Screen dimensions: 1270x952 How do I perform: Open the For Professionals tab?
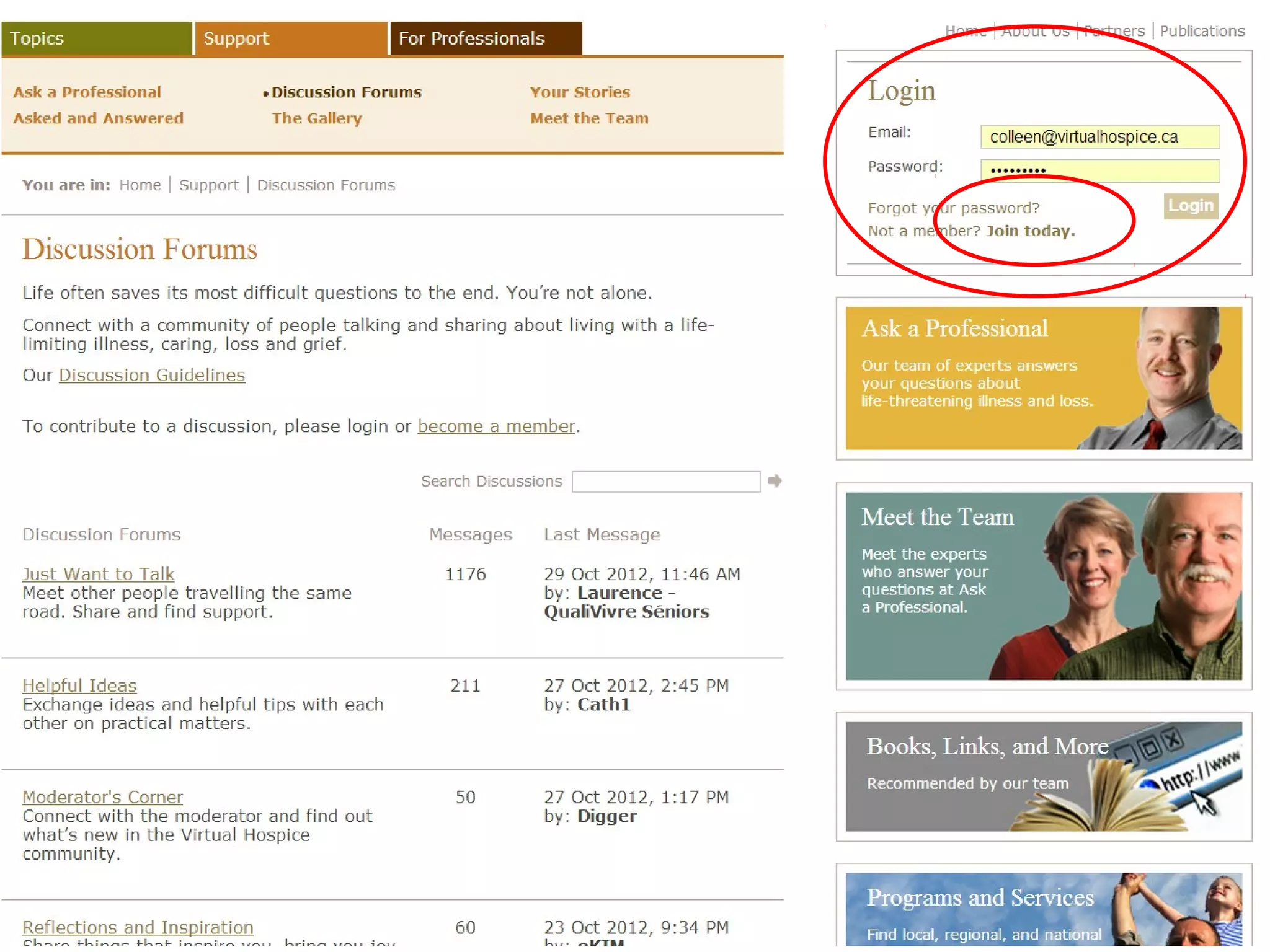pos(486,38)
